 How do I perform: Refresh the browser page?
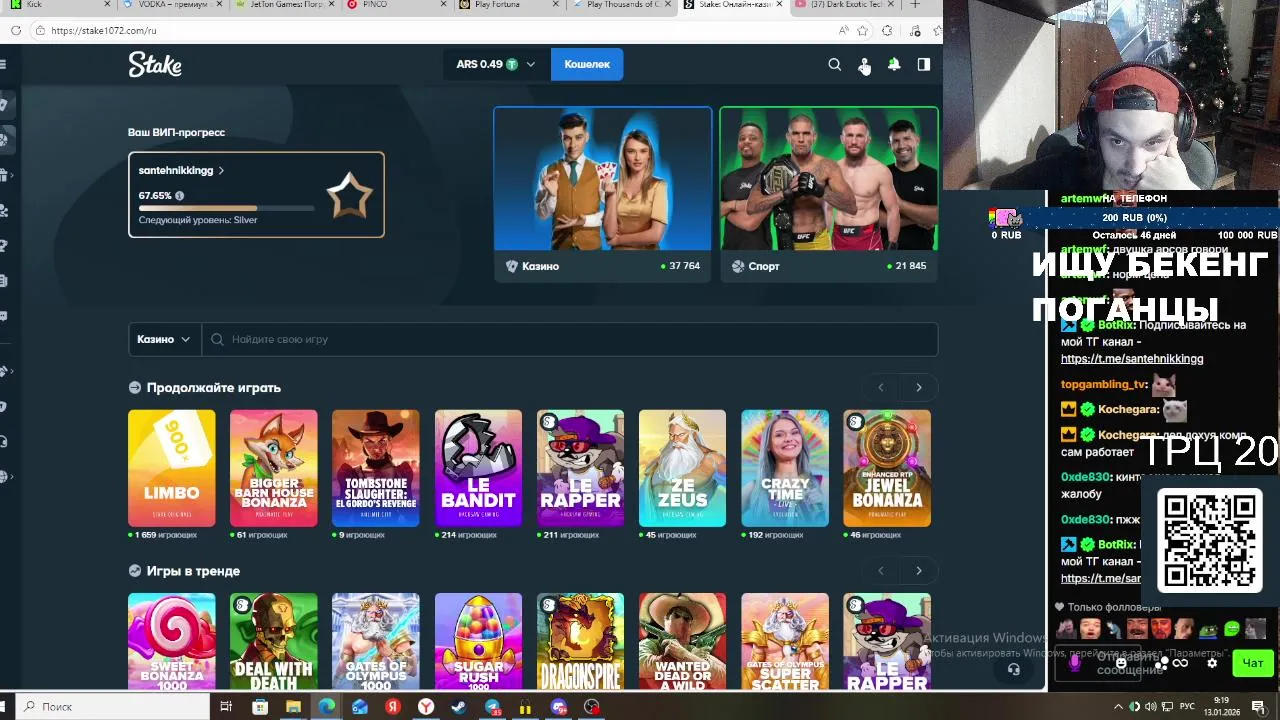[x=16, y=30]
